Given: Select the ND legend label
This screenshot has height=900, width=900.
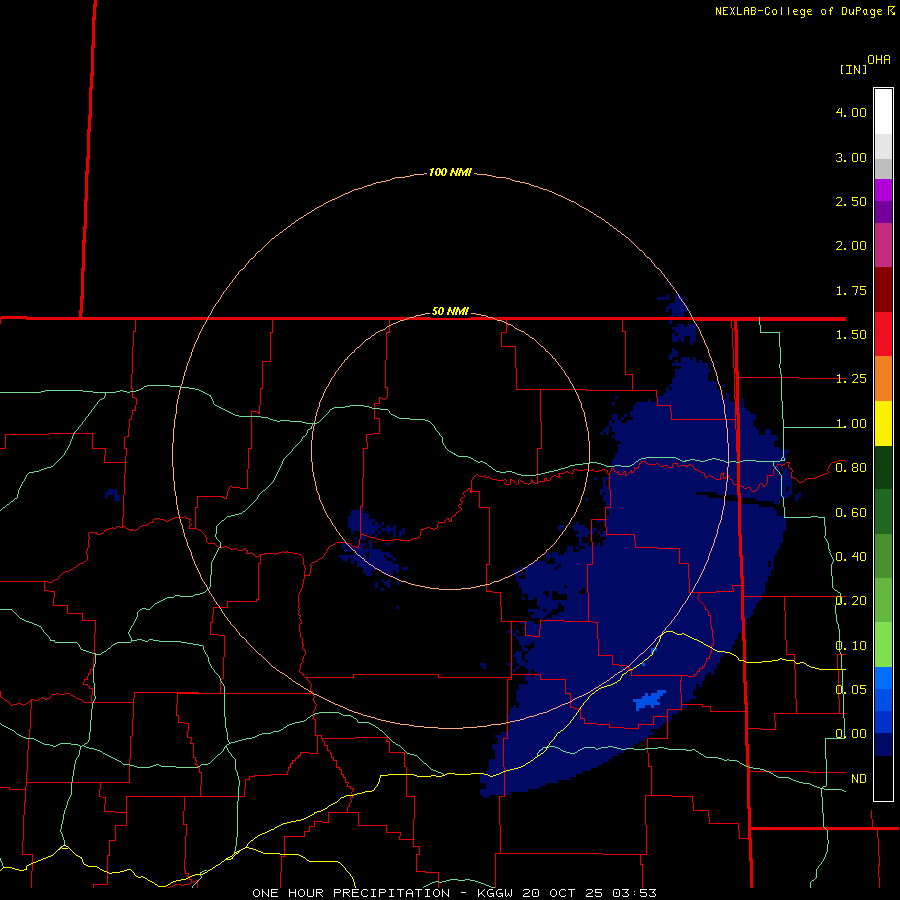Looking at the screenshot, I should (859, 779).
